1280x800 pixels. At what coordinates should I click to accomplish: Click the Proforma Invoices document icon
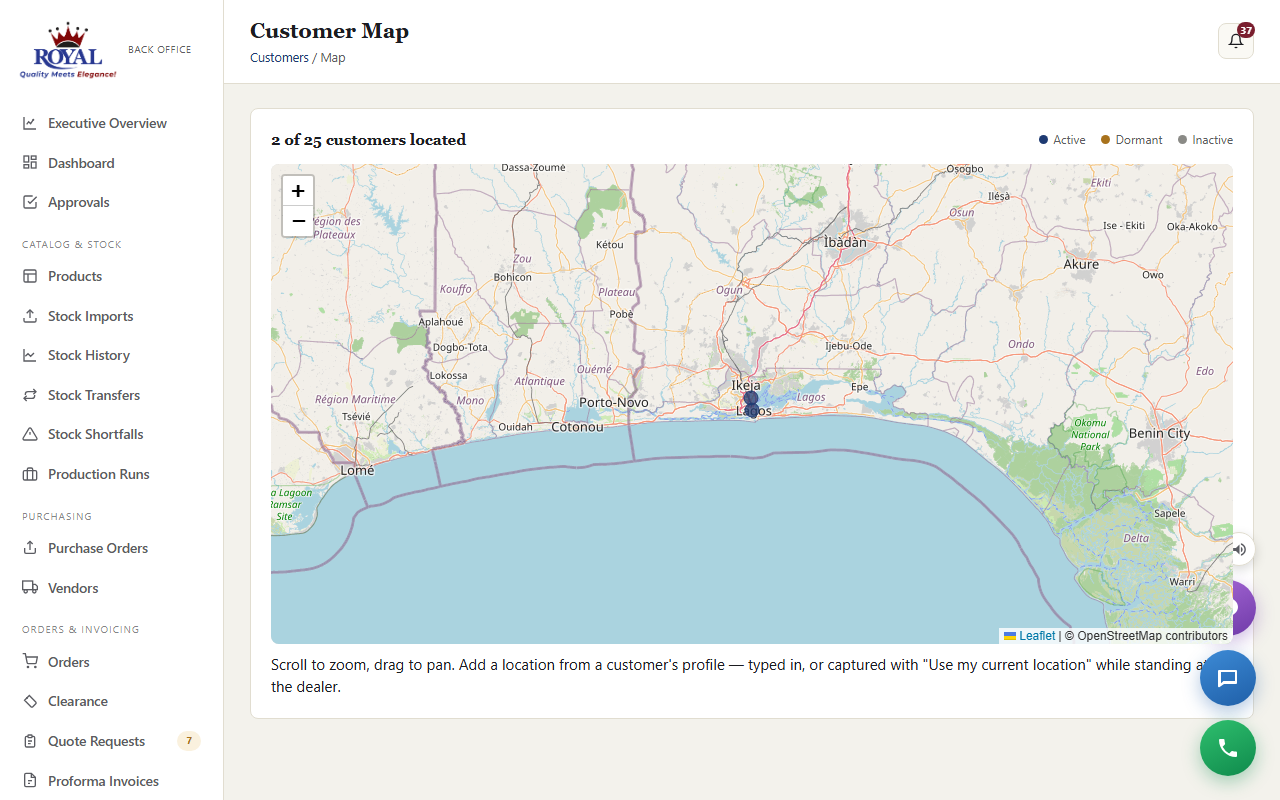30,781
